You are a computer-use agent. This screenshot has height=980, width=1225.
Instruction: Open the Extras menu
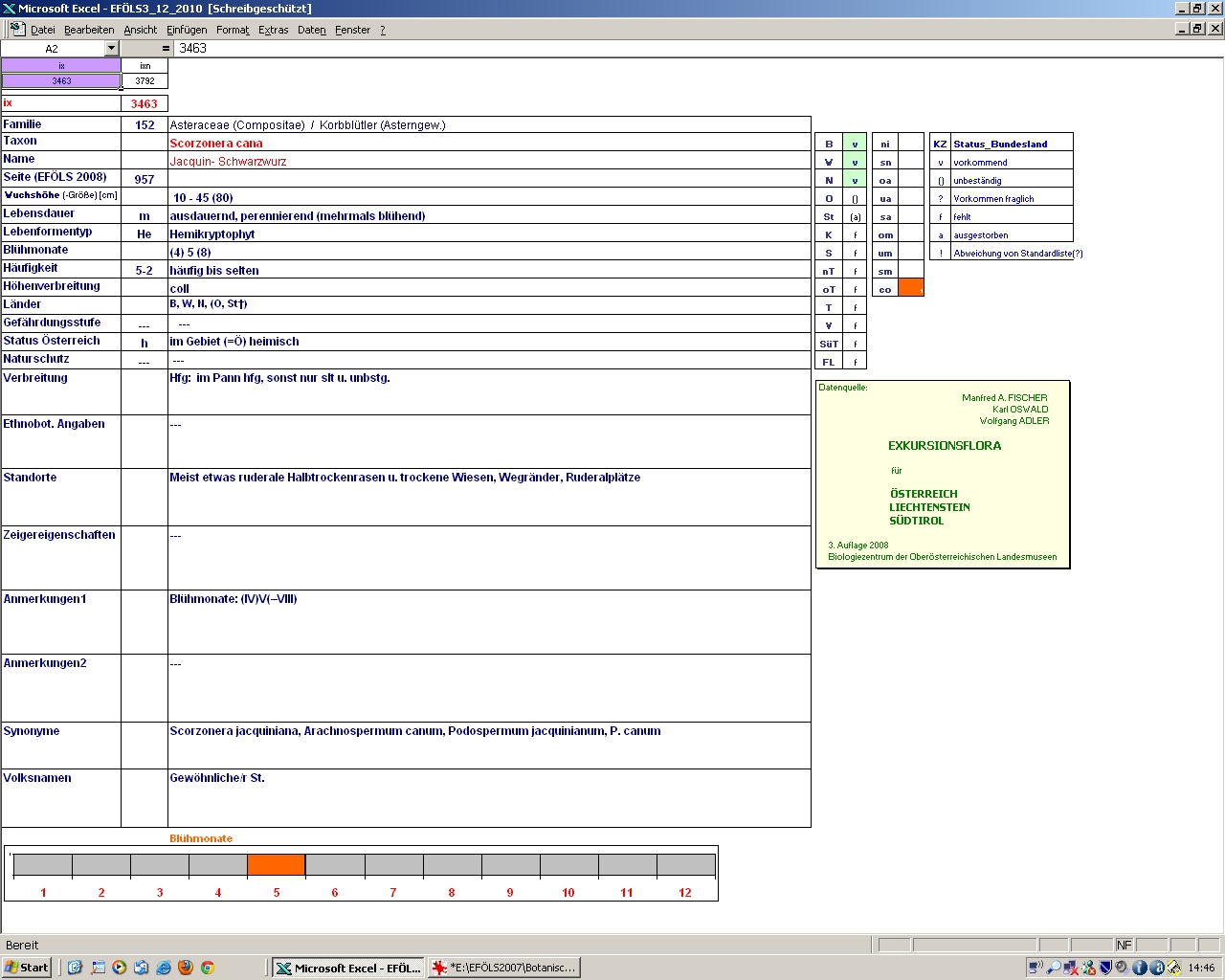click(273, 30)
